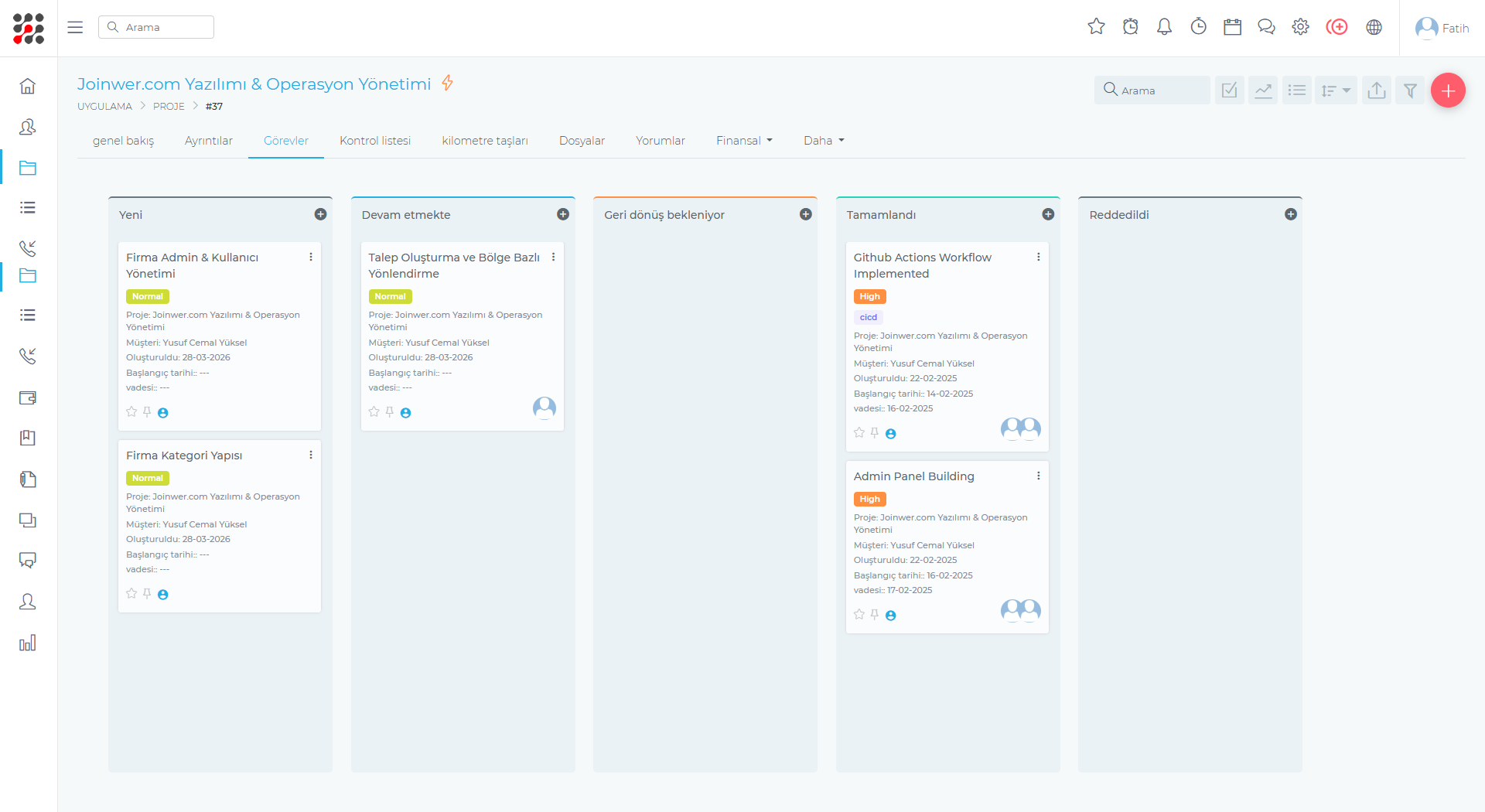Open the language globe icon
This screenshot has width=1485, height=812.
click(1374, 27)
